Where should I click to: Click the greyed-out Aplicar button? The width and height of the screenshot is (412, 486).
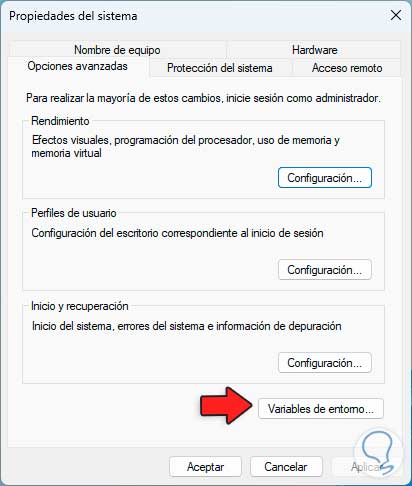[366, 467]
